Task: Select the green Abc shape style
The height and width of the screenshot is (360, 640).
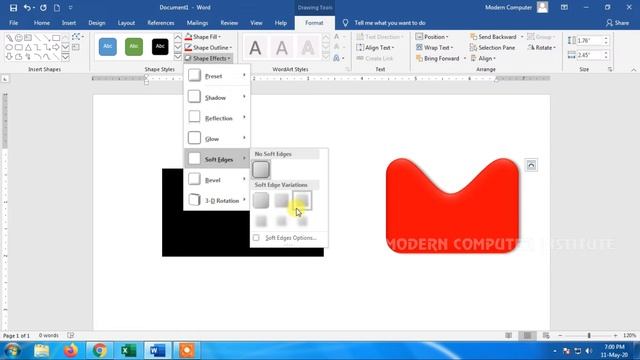Action: [x=134, y=47]
